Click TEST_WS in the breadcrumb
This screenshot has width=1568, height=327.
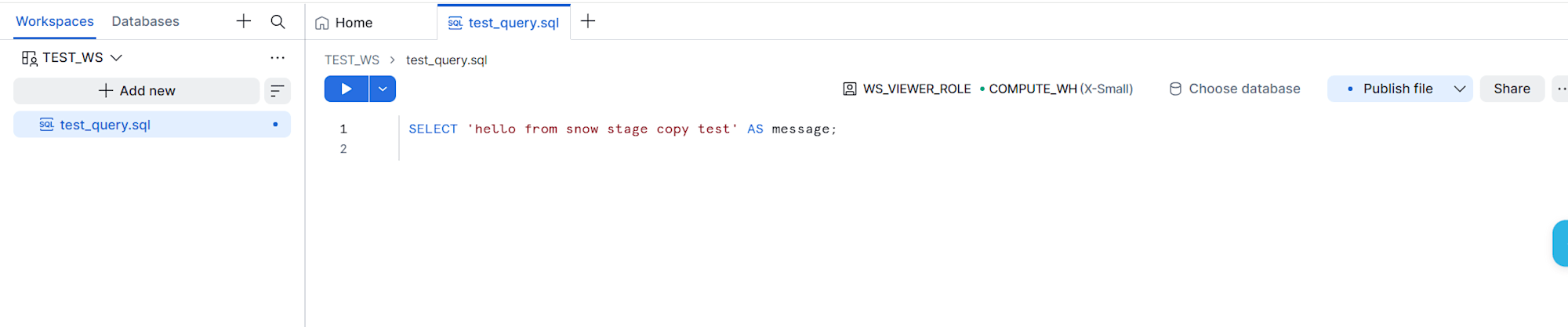pos(352,60)
